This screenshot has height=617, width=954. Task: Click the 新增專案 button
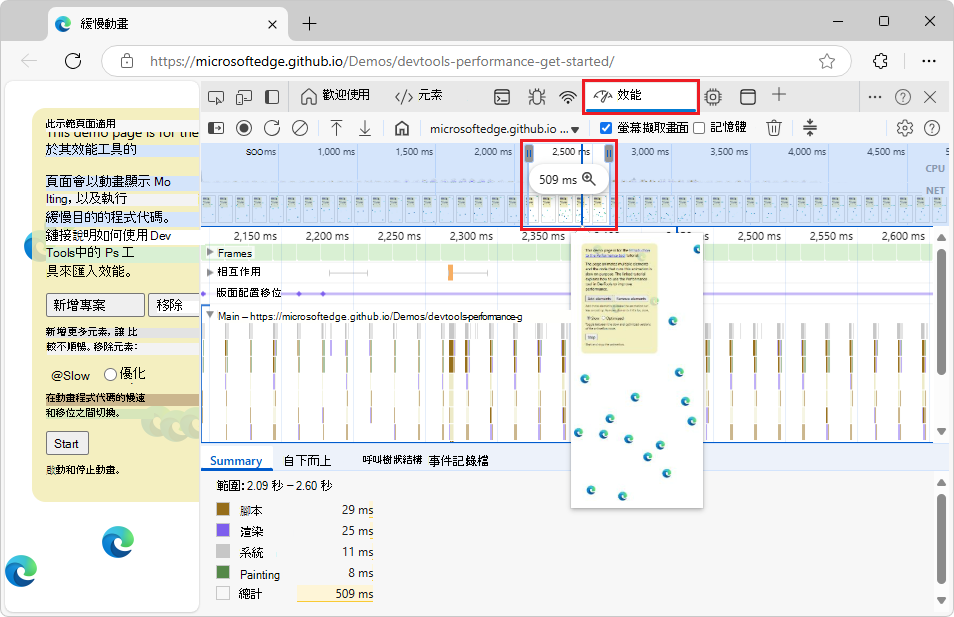coord(96,305)
